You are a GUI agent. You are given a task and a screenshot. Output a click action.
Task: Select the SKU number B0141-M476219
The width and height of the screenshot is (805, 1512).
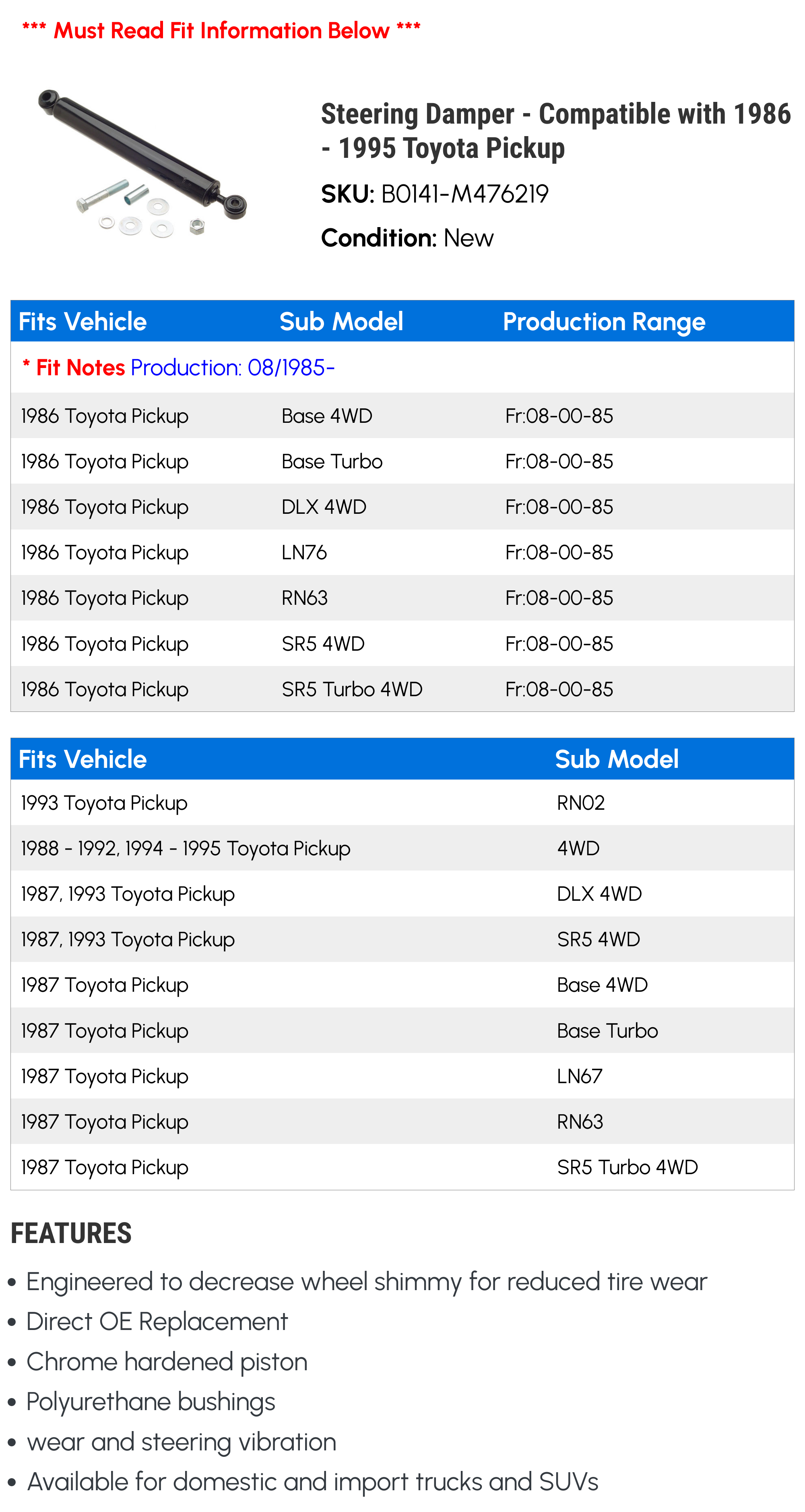coord(465,194)
